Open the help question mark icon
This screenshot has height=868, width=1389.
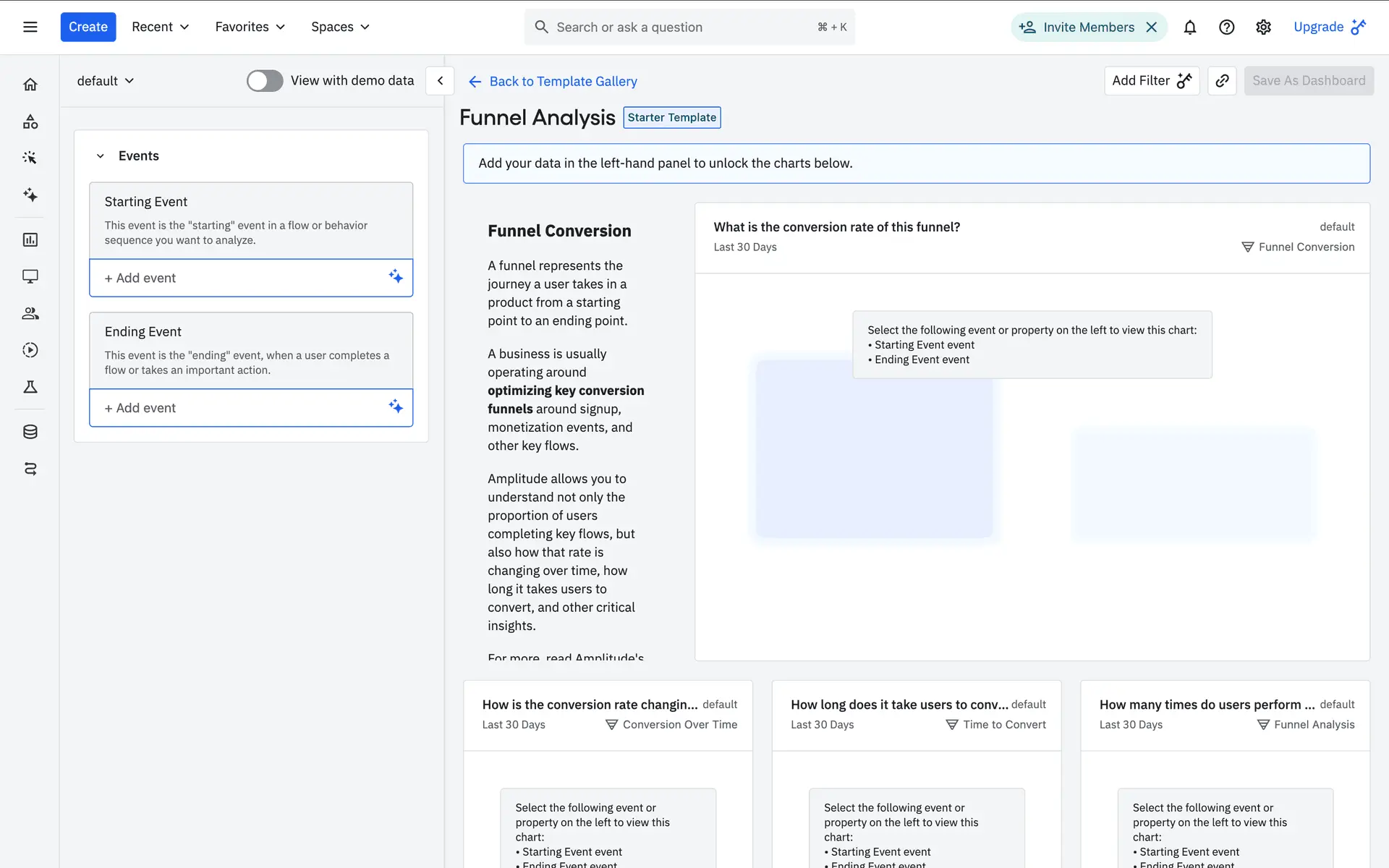coord(1226,27)
